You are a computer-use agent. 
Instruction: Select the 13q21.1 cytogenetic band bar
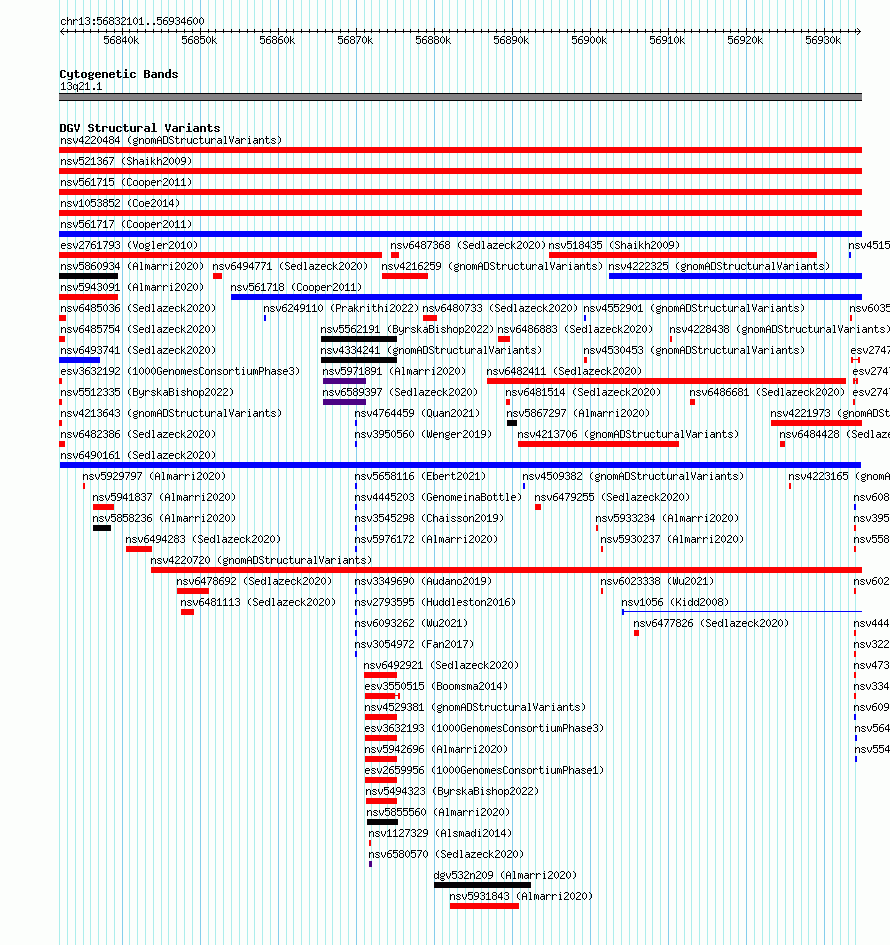pyautogui.click(x=460, y=97)
